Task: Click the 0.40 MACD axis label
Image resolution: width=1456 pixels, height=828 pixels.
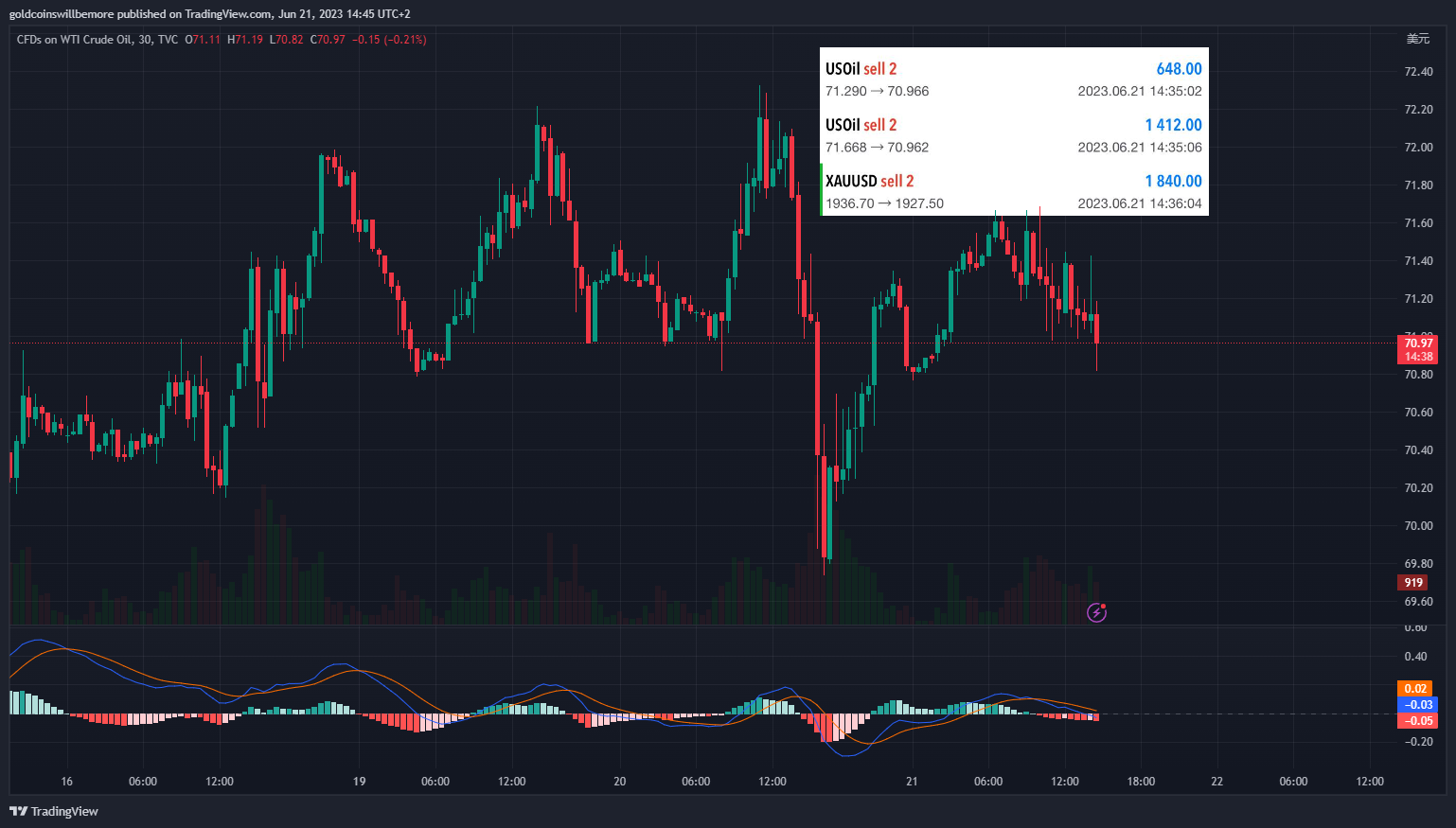Action: 1416,657
